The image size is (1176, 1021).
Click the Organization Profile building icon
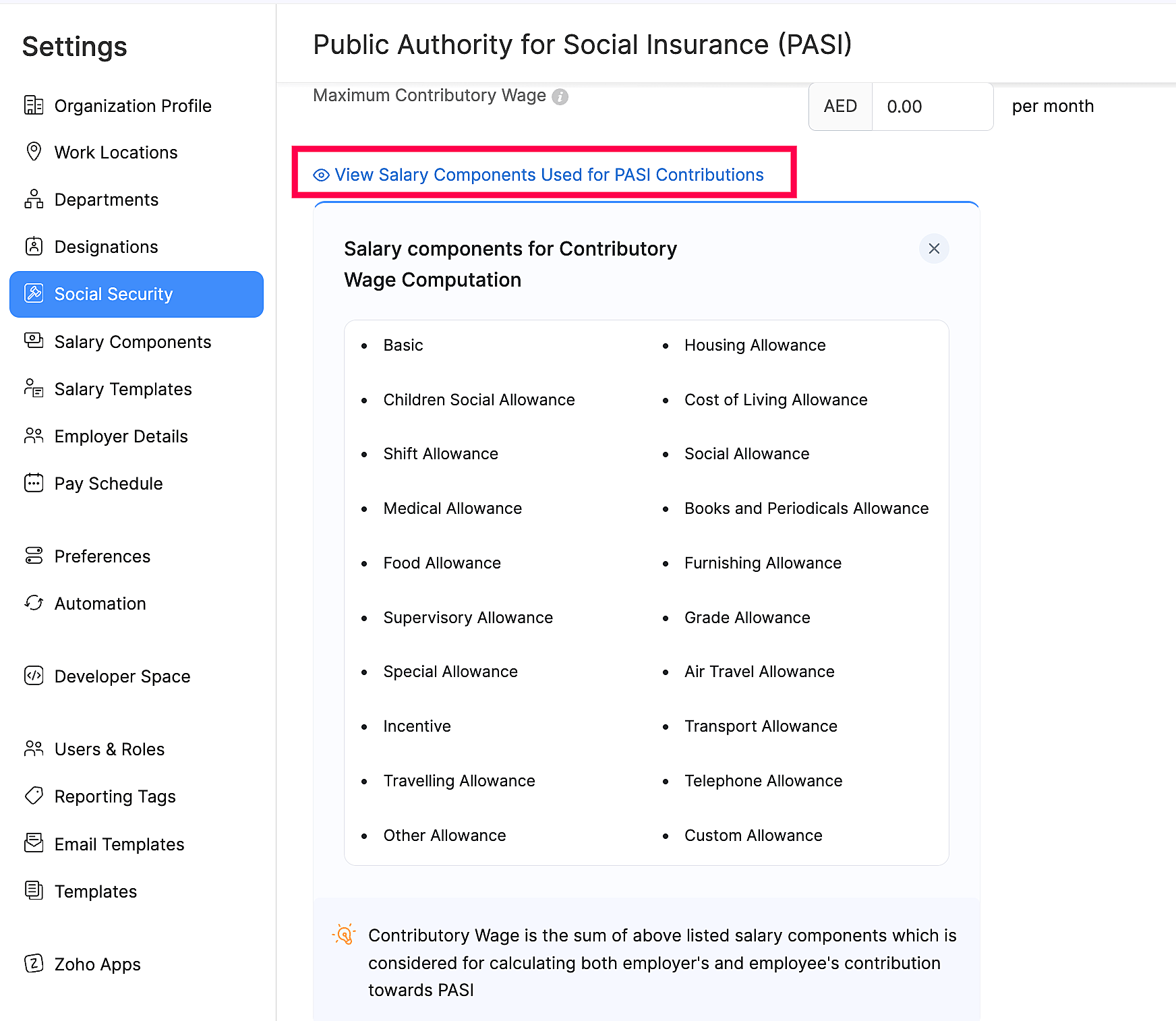click(x=34, y=105)
